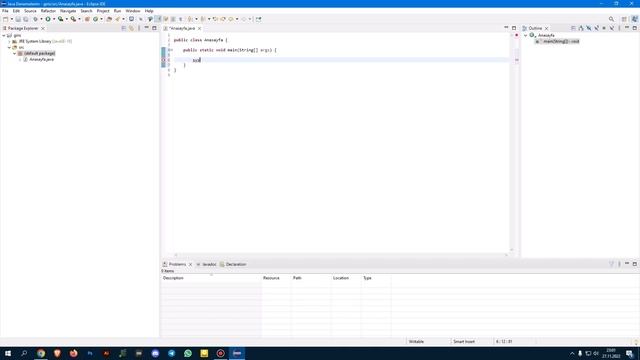This screenshot has height=360, width=640.
Task: Open the Run dropdown arrow
Action: click(53, 19)
